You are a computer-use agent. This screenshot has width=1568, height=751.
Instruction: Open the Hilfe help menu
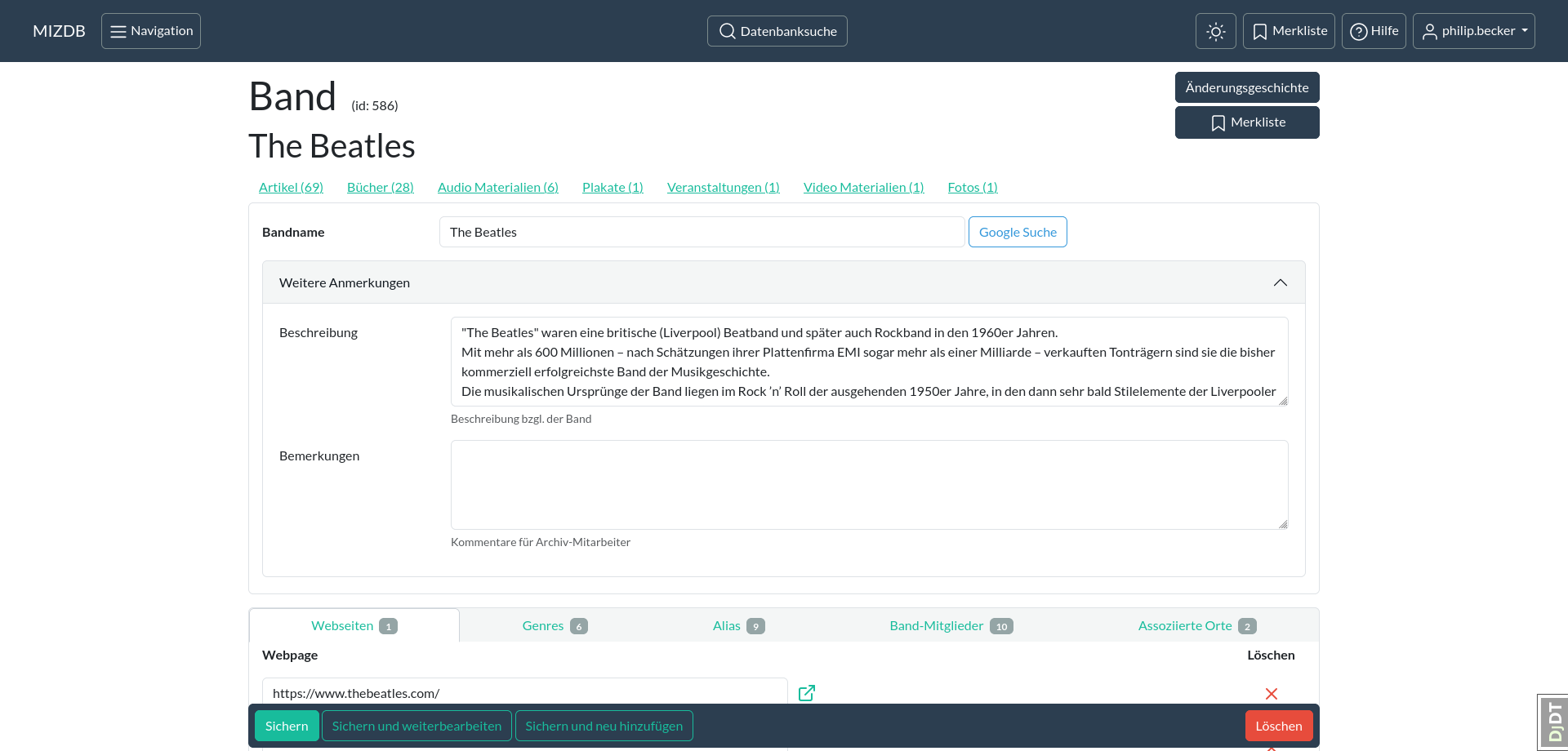(1374, 31)
